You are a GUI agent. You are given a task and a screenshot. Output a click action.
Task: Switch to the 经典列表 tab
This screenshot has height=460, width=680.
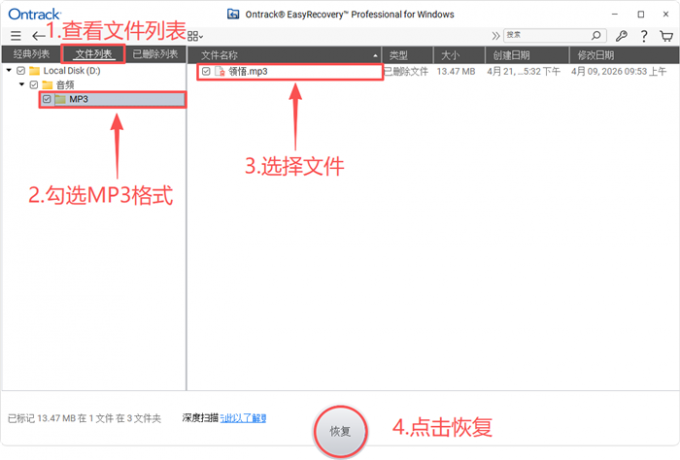pyautogui.click(x=31, y=54)
